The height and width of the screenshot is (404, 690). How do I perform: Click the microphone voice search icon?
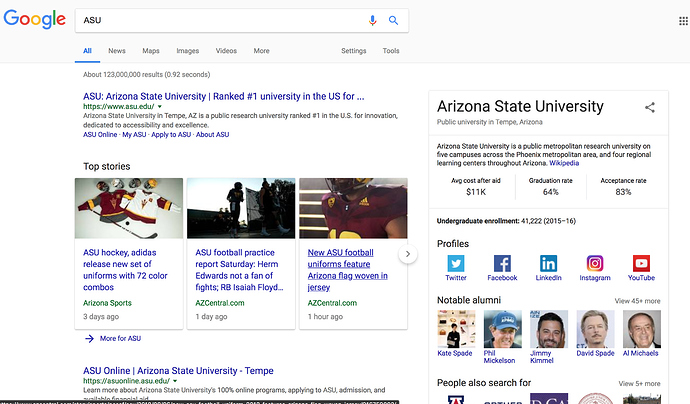click(x=372, y=20)
